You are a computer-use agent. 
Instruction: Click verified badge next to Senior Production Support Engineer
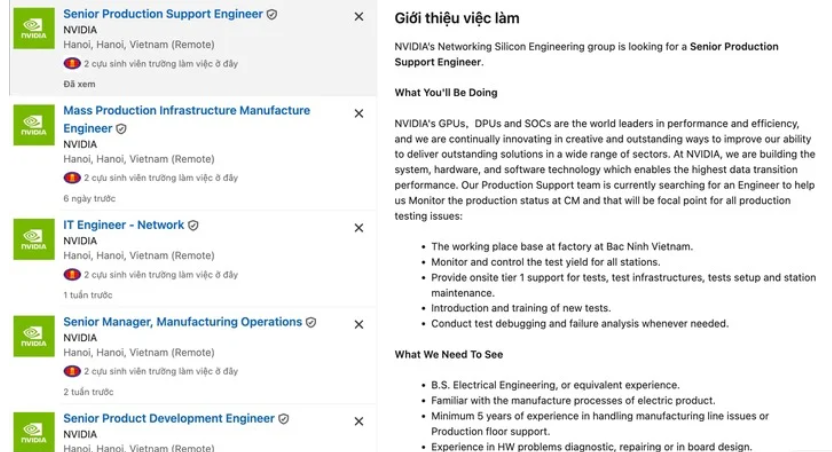click(272, 14)
